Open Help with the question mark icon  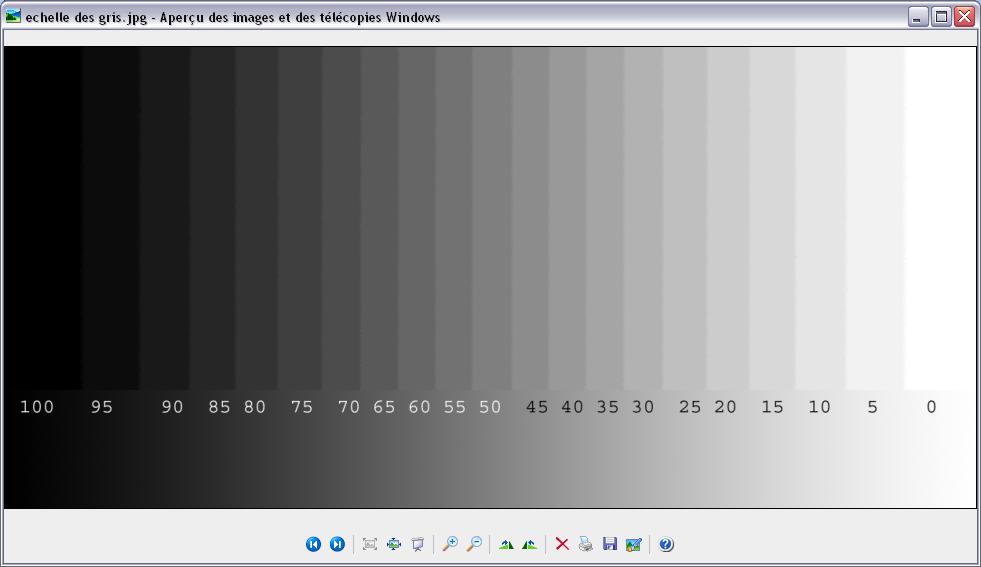(666, 544)
